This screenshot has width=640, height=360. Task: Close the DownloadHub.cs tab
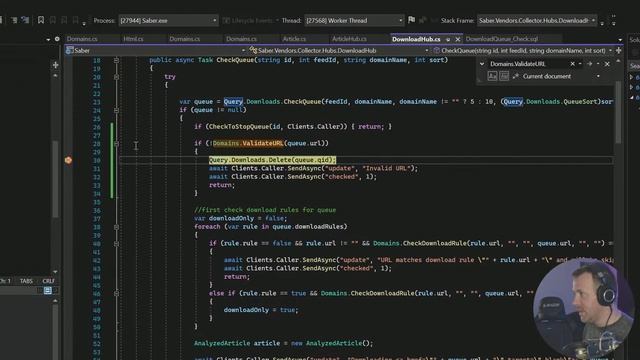(458, 39)
